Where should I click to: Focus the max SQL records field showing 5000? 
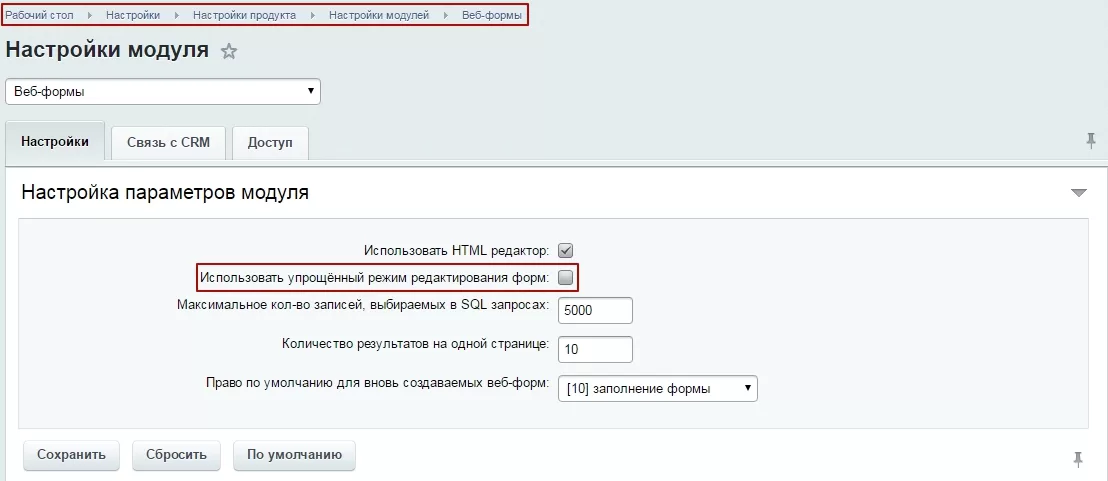point(595,310)
